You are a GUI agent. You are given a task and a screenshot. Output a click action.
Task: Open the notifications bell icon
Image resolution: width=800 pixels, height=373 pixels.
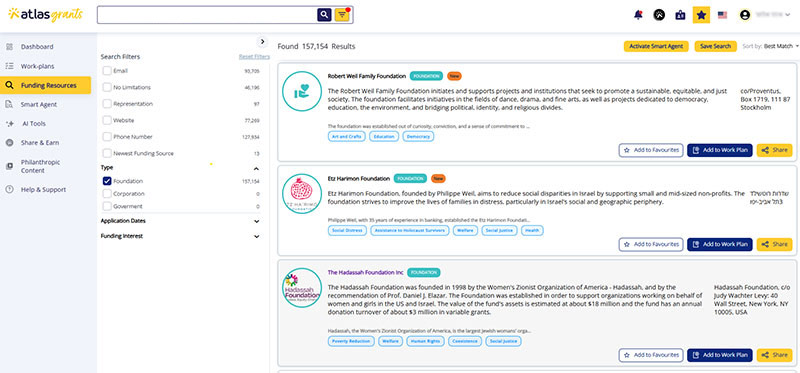[638, 15]
